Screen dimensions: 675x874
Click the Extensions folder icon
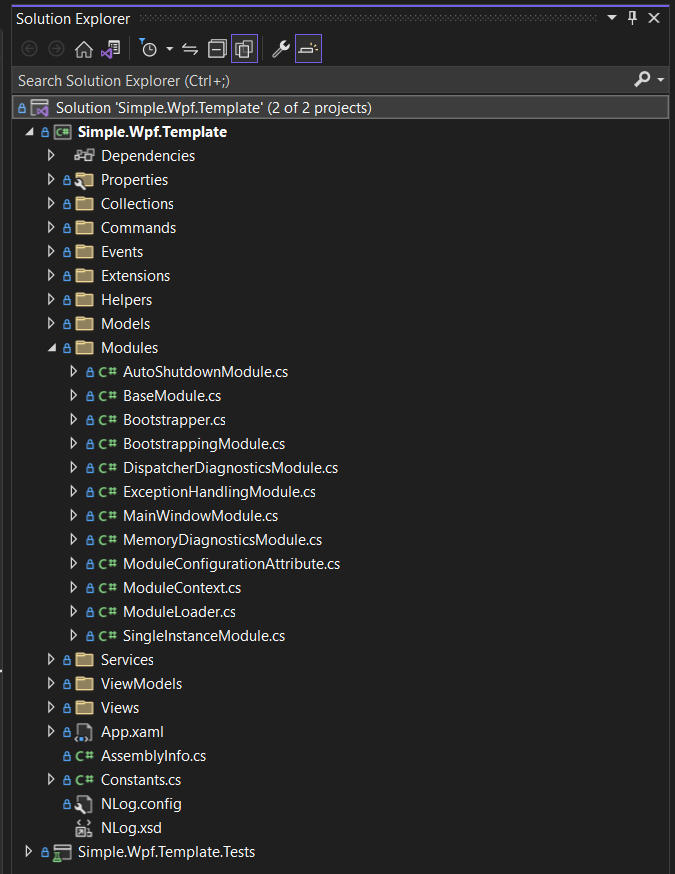coord(85,275)
